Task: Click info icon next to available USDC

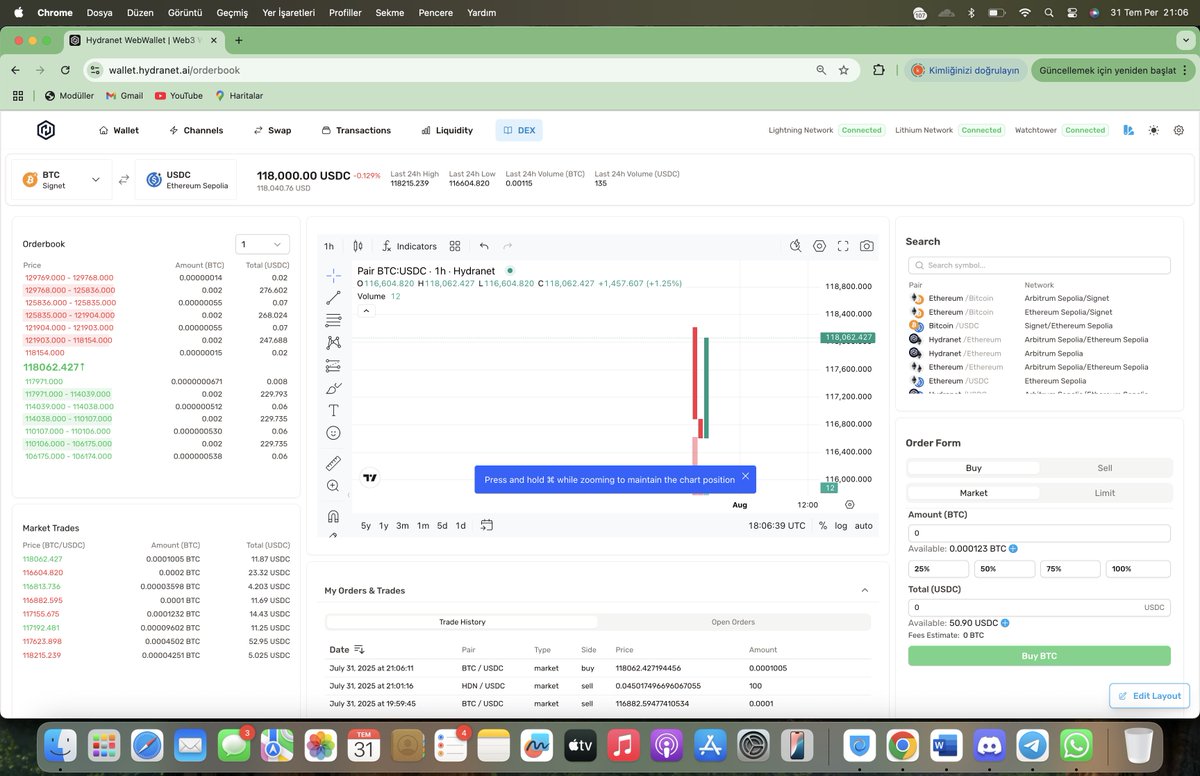Action: 1005,623
